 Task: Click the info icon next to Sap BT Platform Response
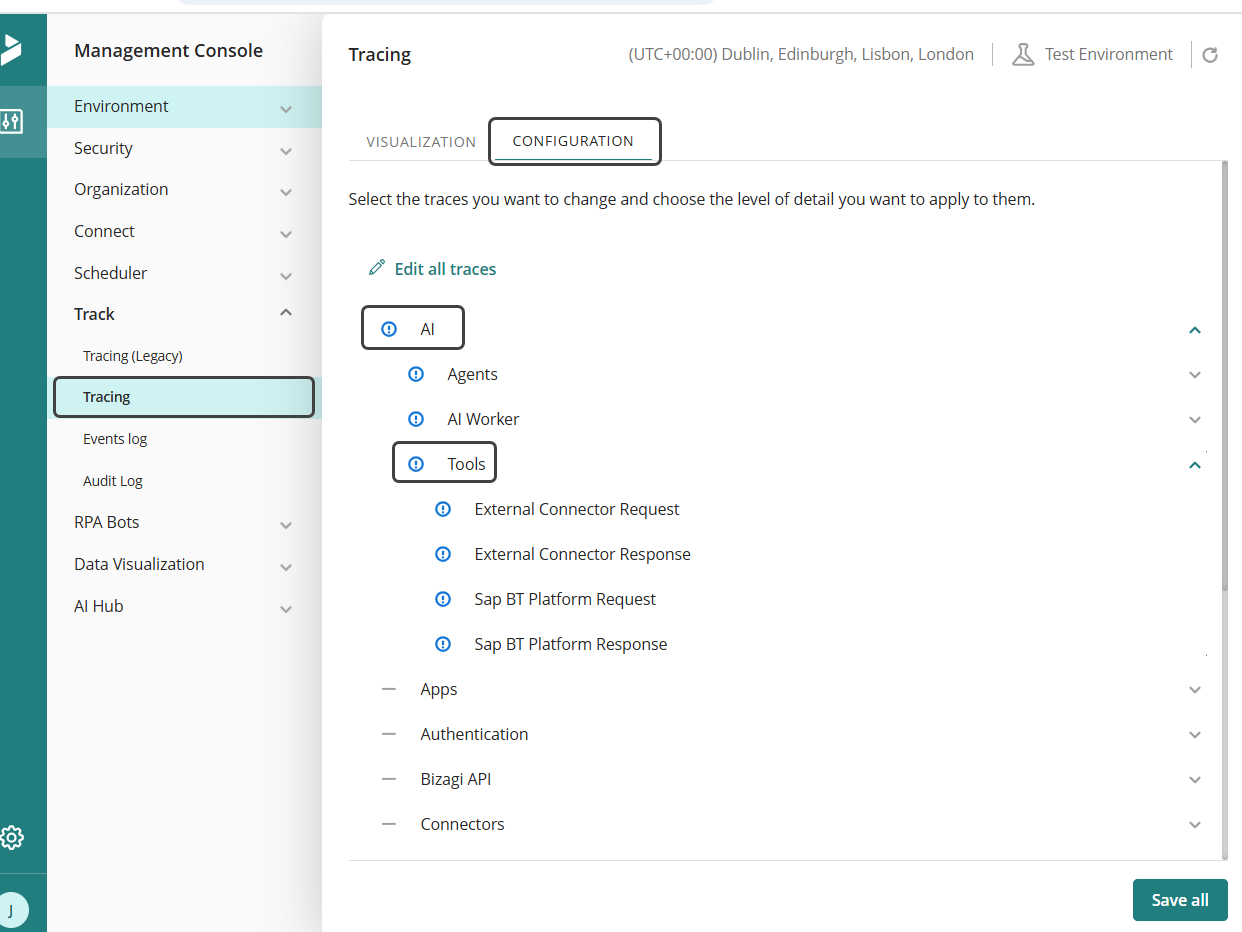(x=443, y=644)
